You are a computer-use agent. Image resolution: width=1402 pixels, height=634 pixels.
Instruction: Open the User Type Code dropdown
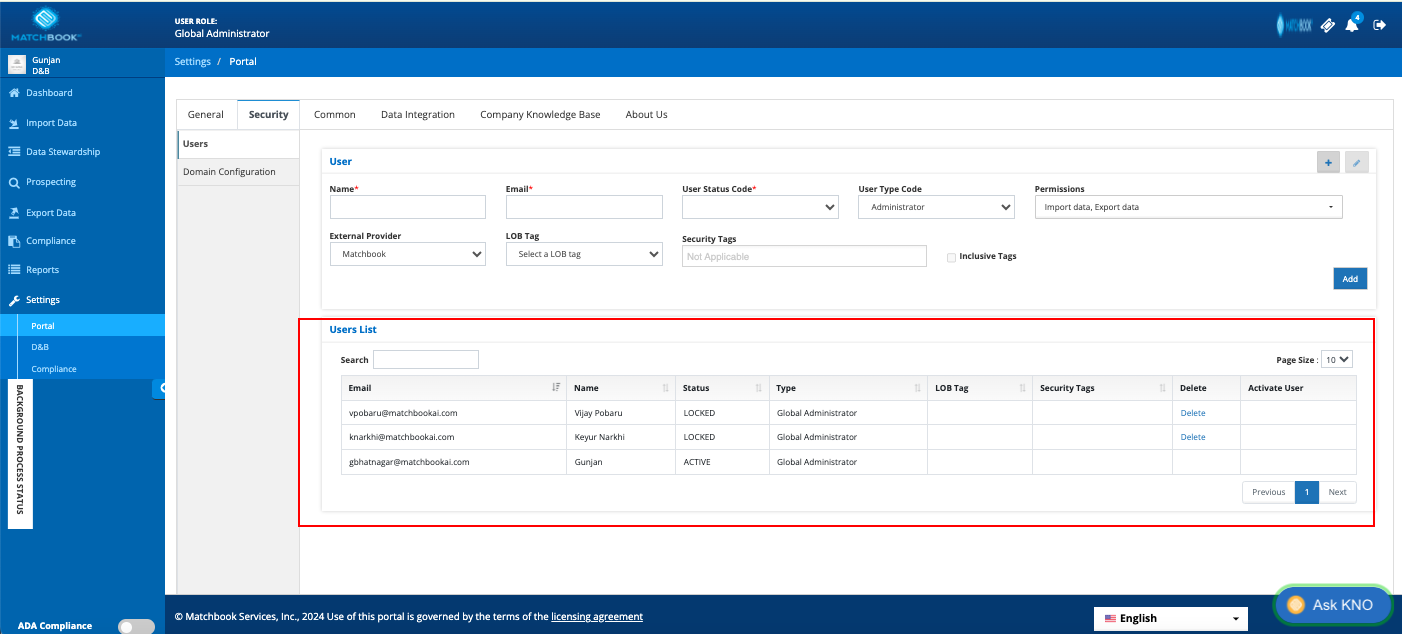point(937,207)
